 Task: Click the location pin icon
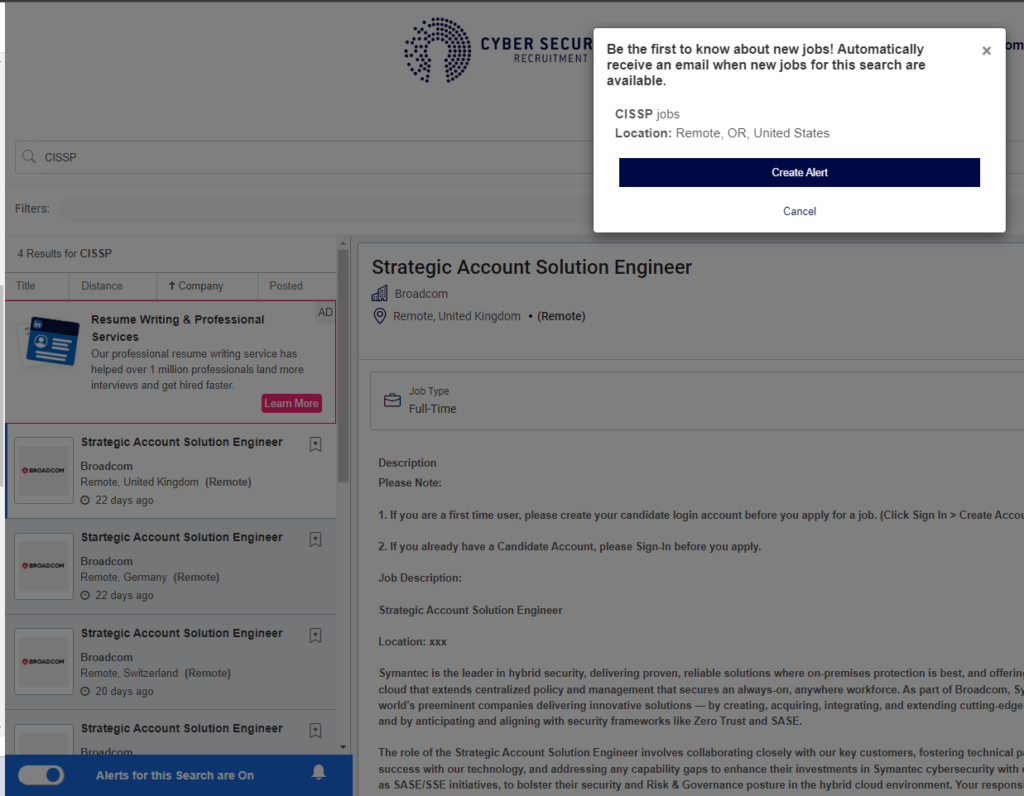[x=379, y=317]
